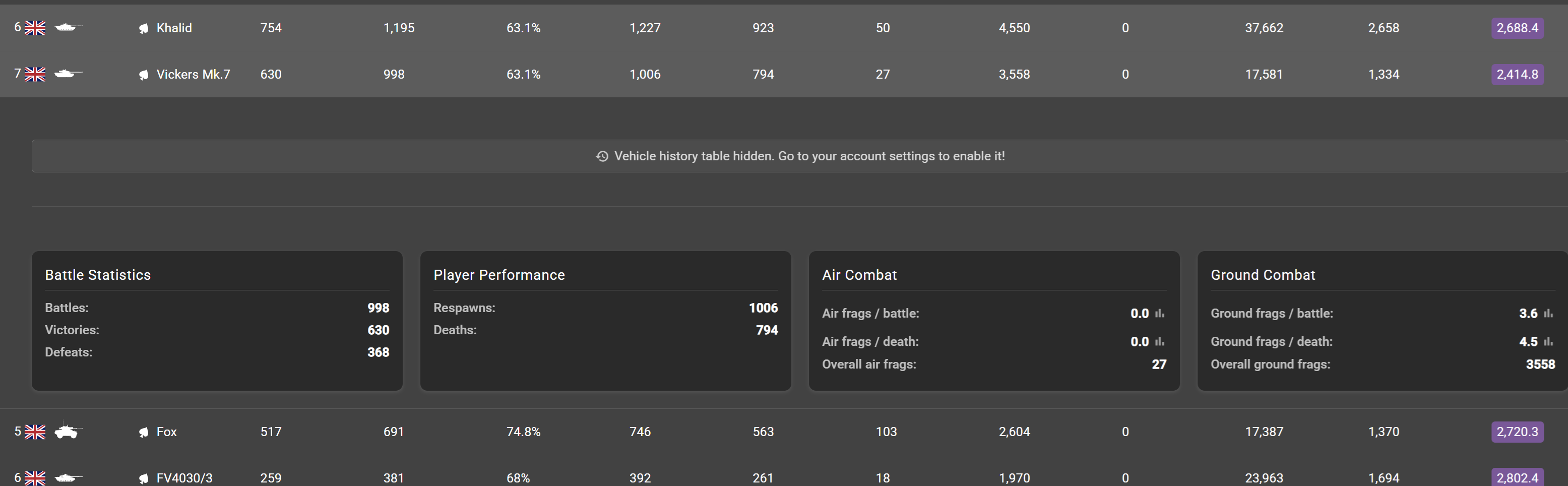1568x486 pixels.
Task: Open chart icon for Ground frags / death
Action: (x=1548, y=342)
